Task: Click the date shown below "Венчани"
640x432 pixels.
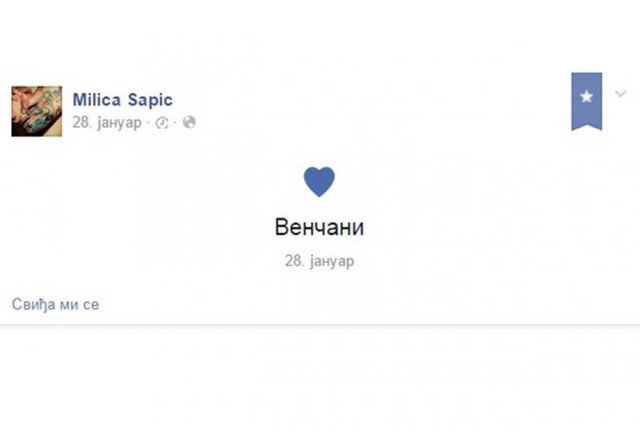Action: 319,260
